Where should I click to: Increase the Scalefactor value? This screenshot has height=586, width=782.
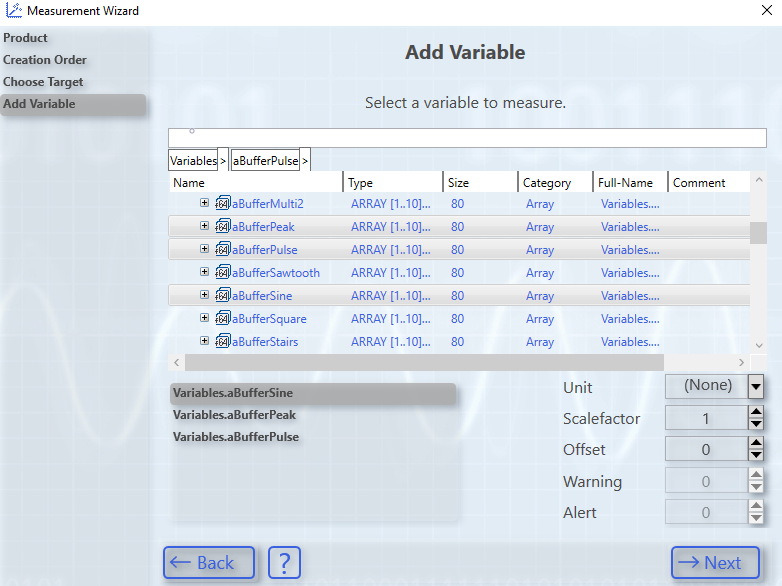(756, 412)
